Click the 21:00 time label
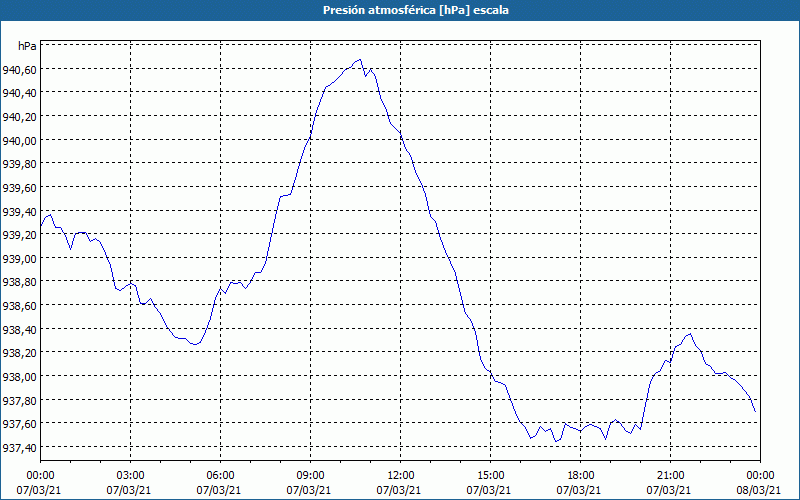800x500 pixels. tap(670, 476)
